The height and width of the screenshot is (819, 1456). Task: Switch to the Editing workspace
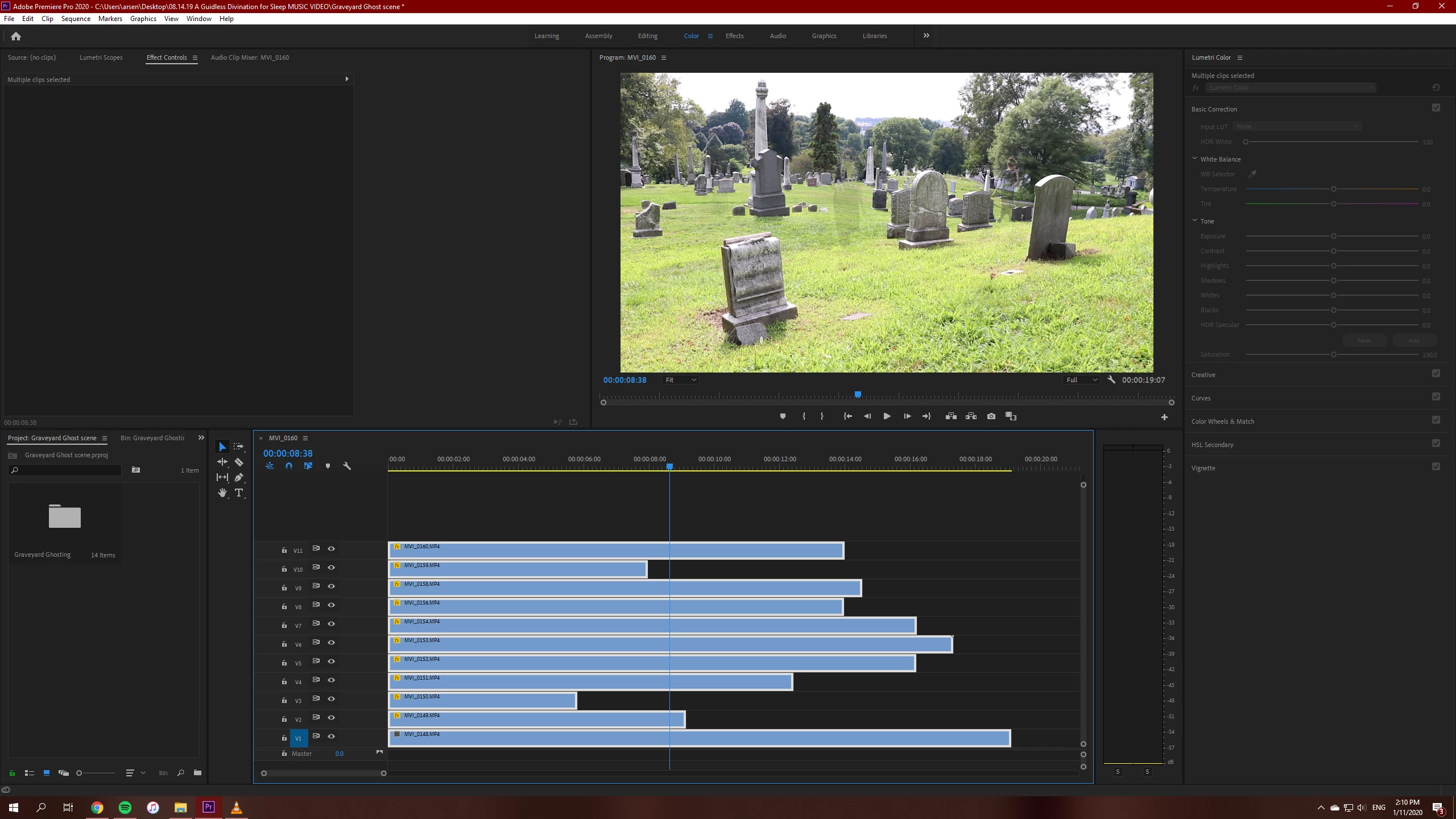(x=647, y=36)
